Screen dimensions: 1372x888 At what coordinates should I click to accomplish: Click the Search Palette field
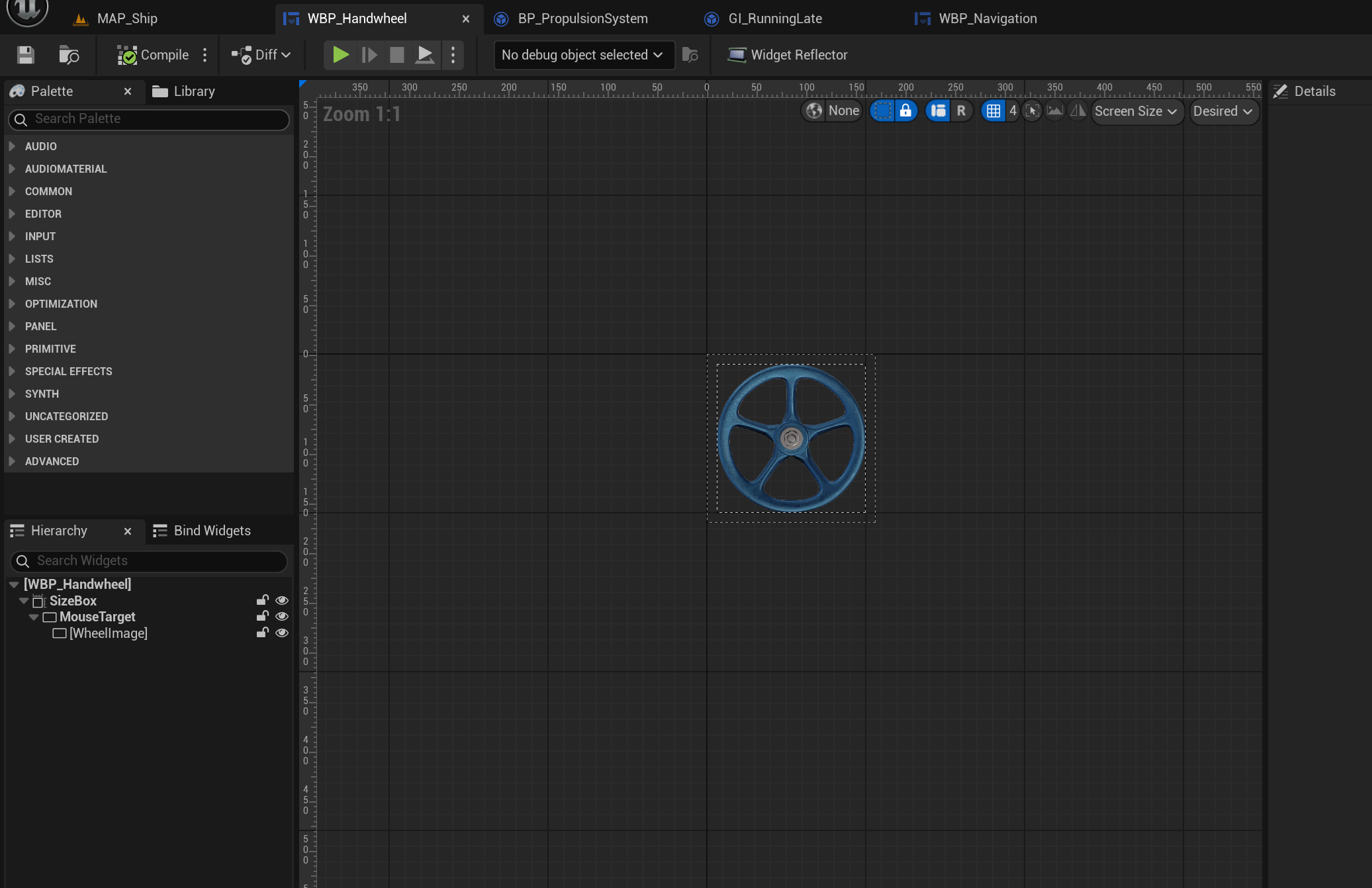(x=148, y=119)
